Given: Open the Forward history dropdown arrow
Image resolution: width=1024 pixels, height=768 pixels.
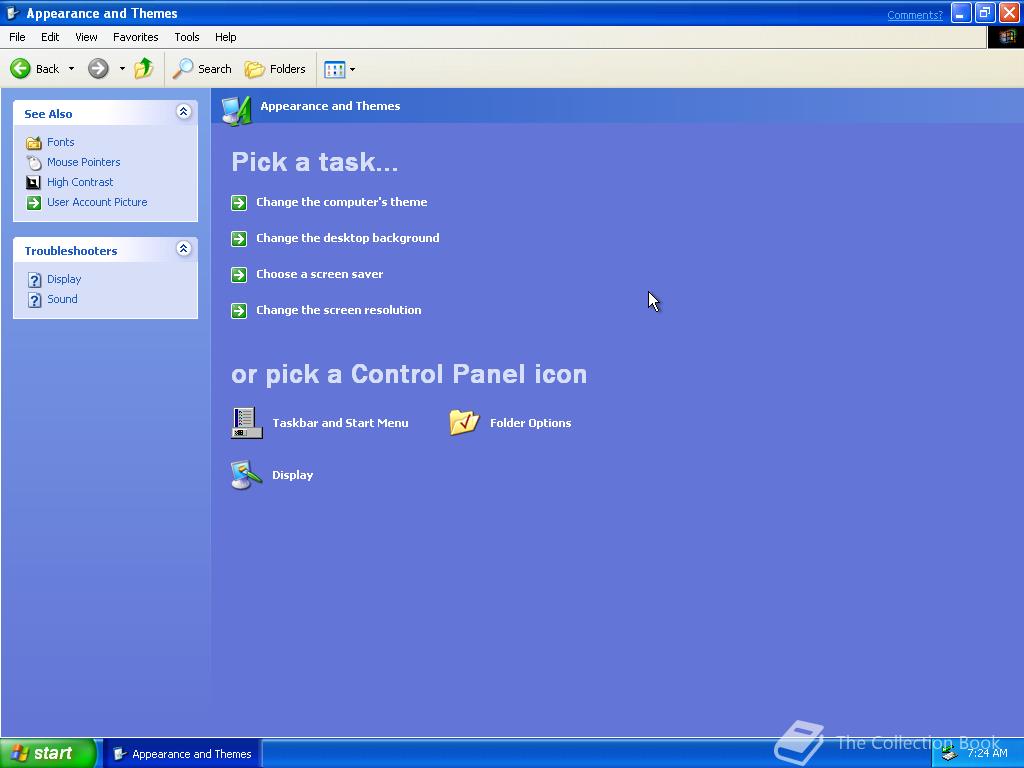Looking at the screenshot, I should [x=121, y=69].
